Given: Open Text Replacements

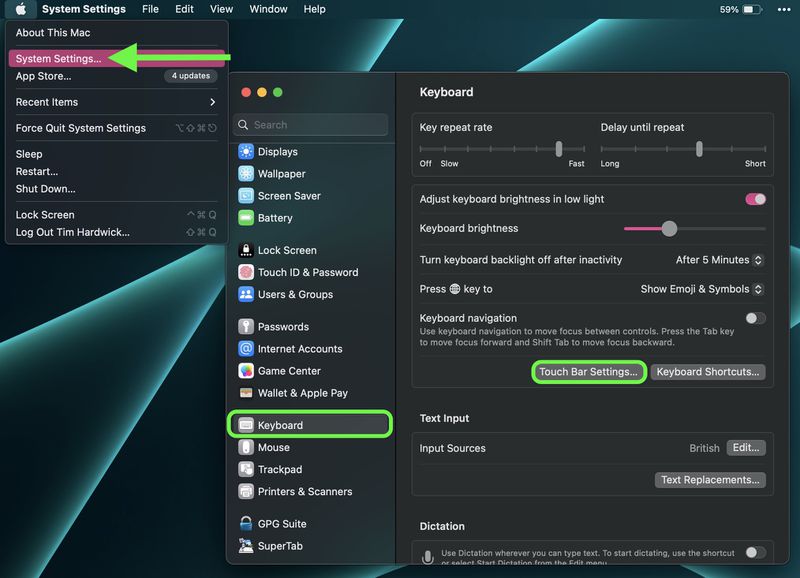Looking at the screenshot, I should [710, 480].
